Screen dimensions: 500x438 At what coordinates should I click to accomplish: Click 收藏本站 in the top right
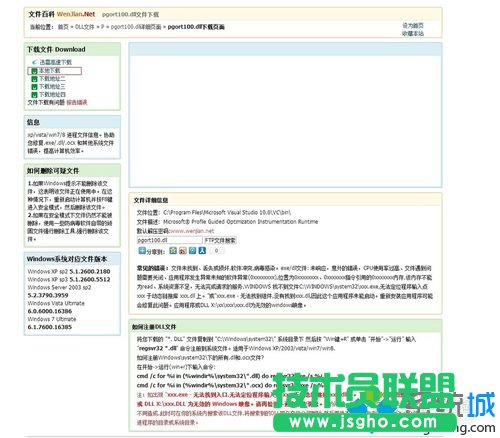pyautogui.click(x=413, y=33)
